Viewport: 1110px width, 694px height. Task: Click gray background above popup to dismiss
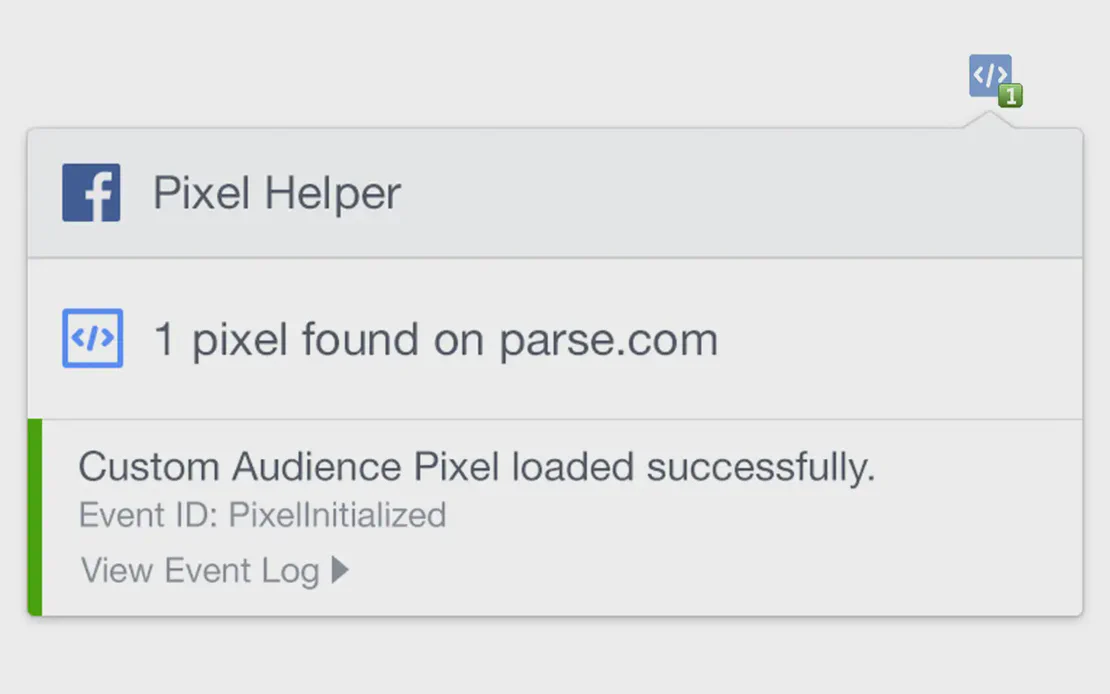(x=500, y=60)
